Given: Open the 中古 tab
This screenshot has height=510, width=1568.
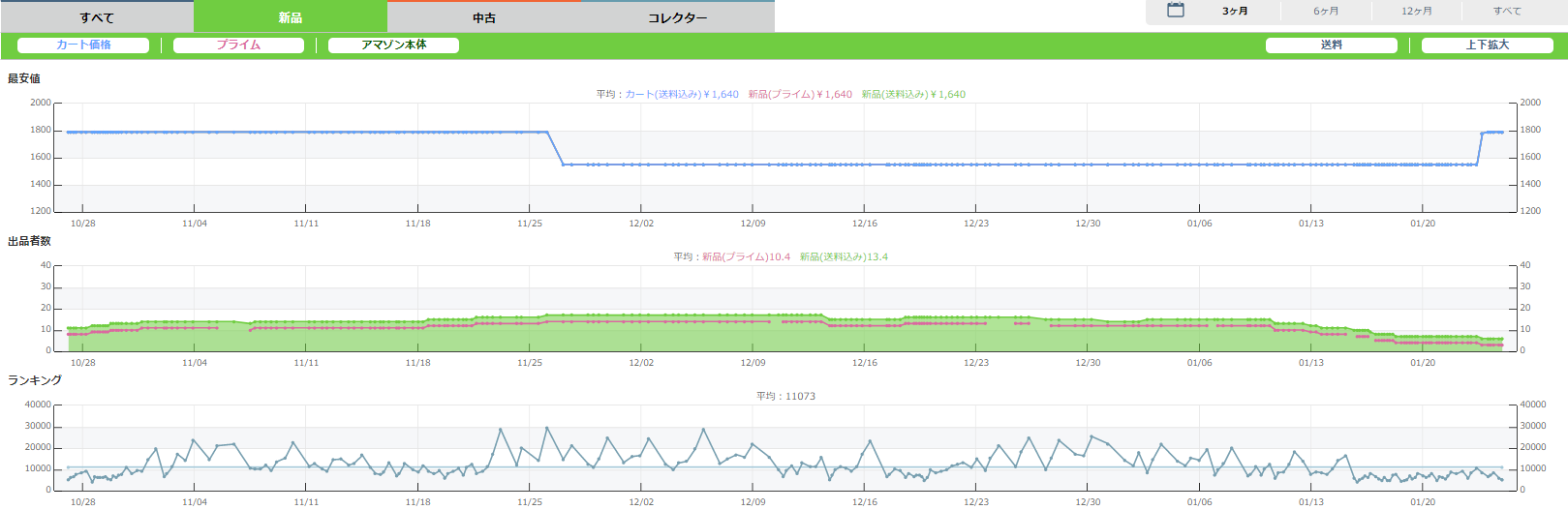Looking at the screenshot, I should point(484,17).
